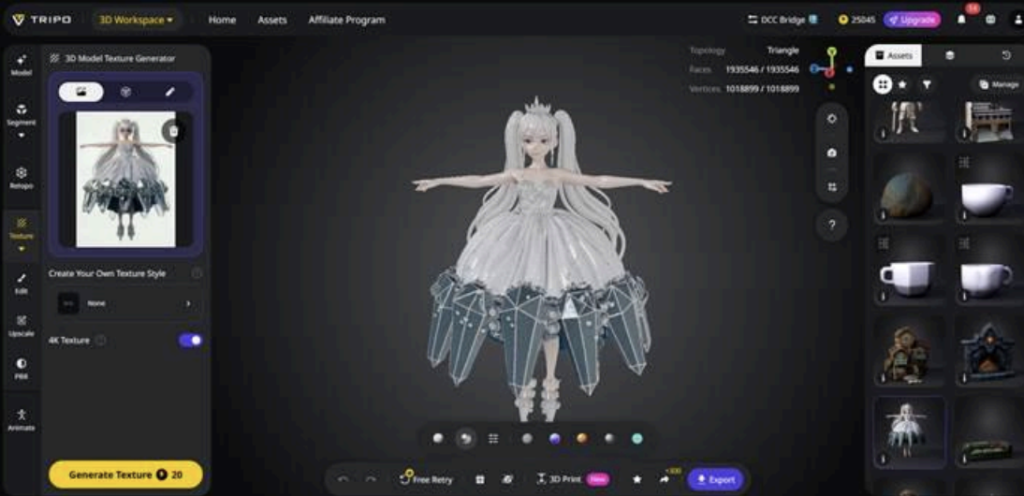Select the Segment tool in sidebar
1024x496 pixels.
pos(21,115)
